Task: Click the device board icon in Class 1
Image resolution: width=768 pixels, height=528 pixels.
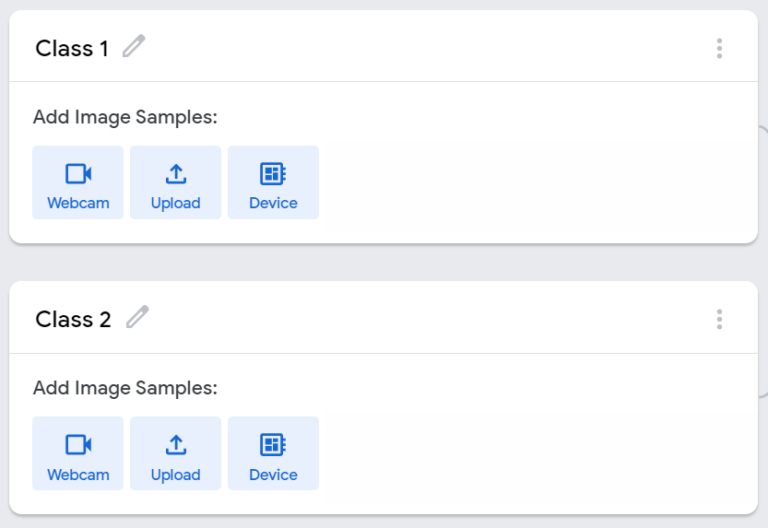Action: point(273,174)
